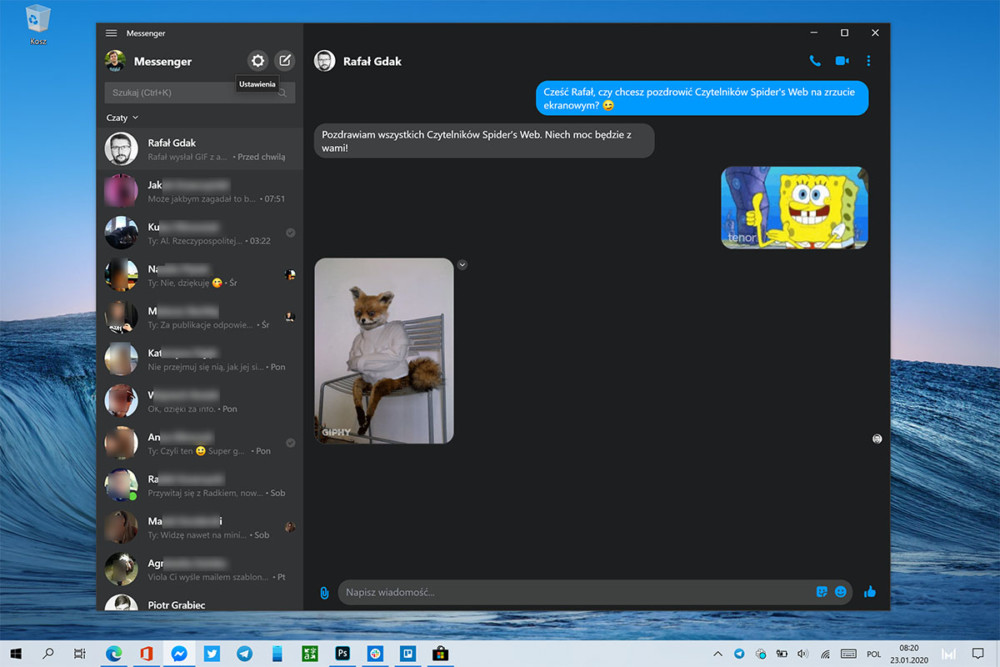This screenshot has width=1000, height=667.
Task: Open the emoji picker in message box
Action: [841, 592]
